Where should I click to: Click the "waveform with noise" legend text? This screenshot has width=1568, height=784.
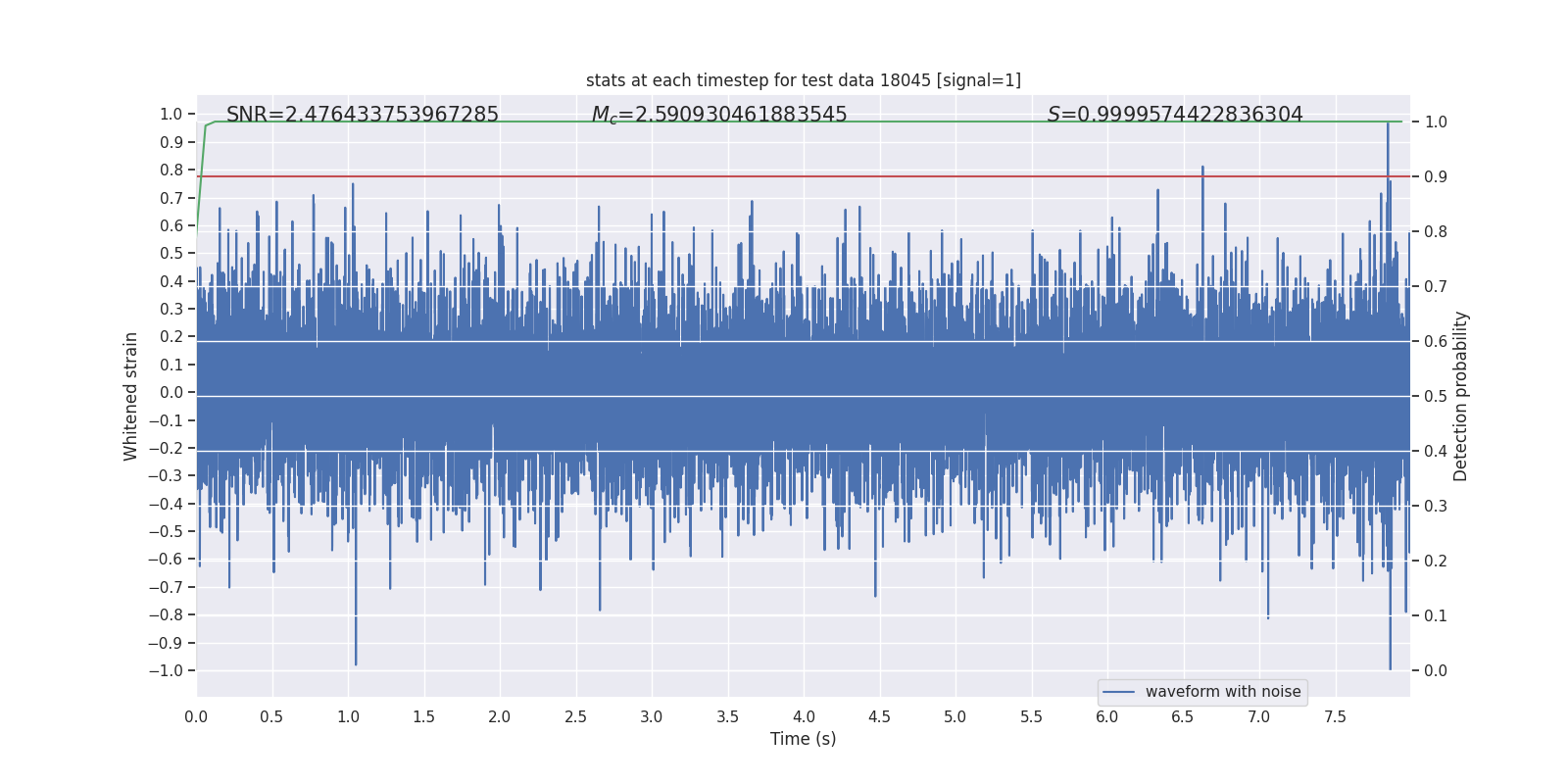click(1223, 692)
